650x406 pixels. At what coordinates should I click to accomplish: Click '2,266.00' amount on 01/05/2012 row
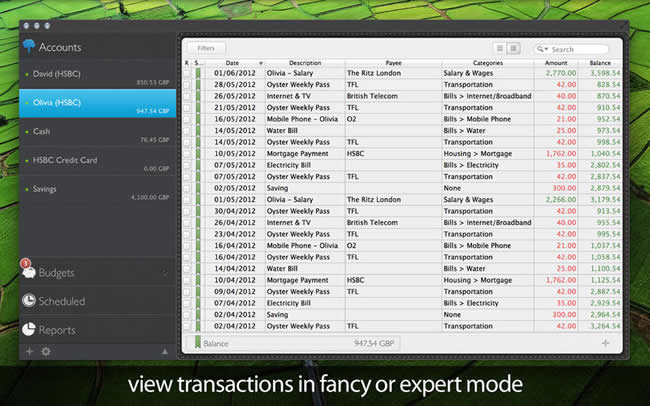pyautogui.click(x=561, y=199)
